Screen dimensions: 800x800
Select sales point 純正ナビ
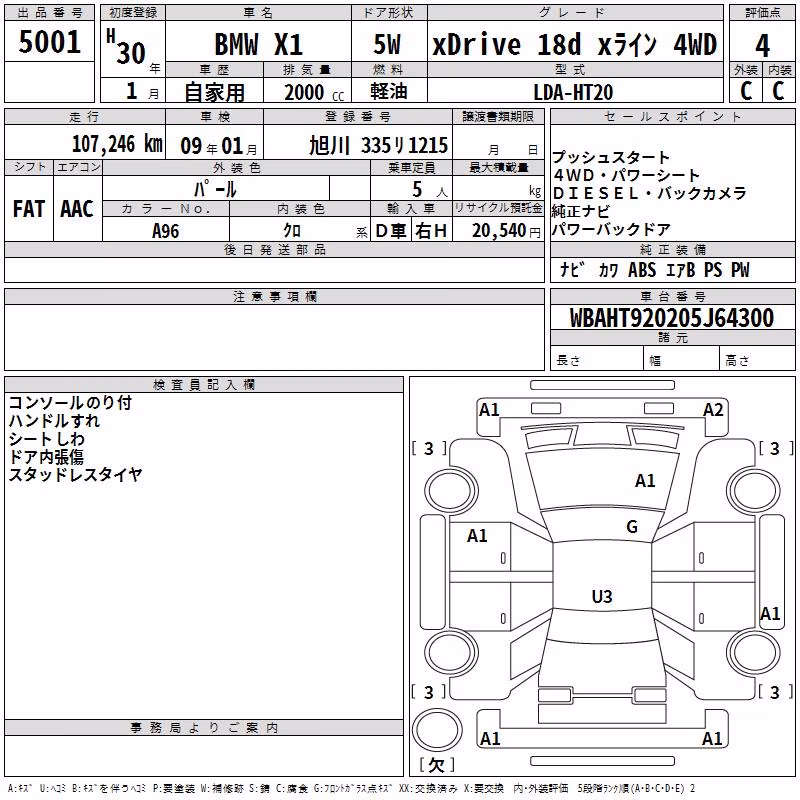[581, 211]
